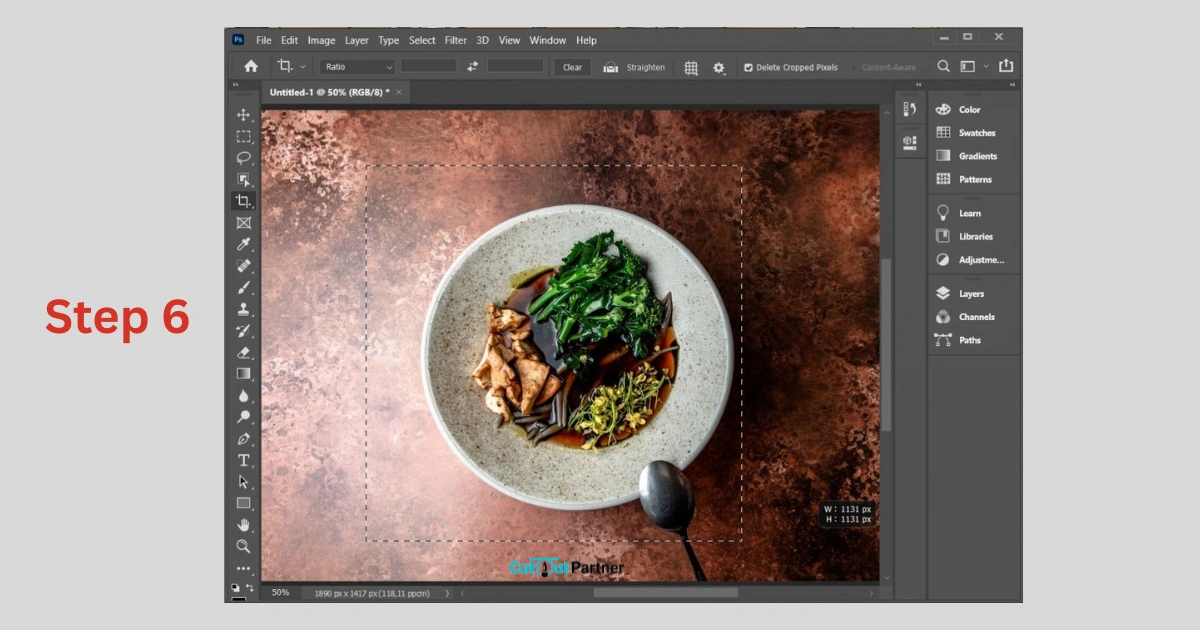Choose the Horizontal Type tool
Viewport: 1200px width, 630px height.
point(243,460)
